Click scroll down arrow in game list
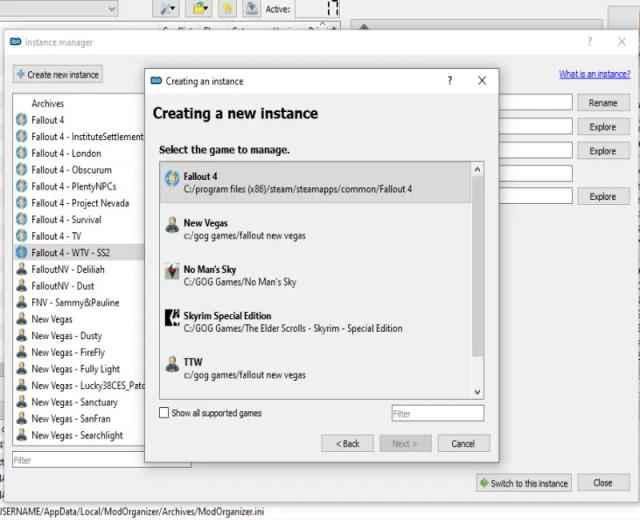 point(477,392)
